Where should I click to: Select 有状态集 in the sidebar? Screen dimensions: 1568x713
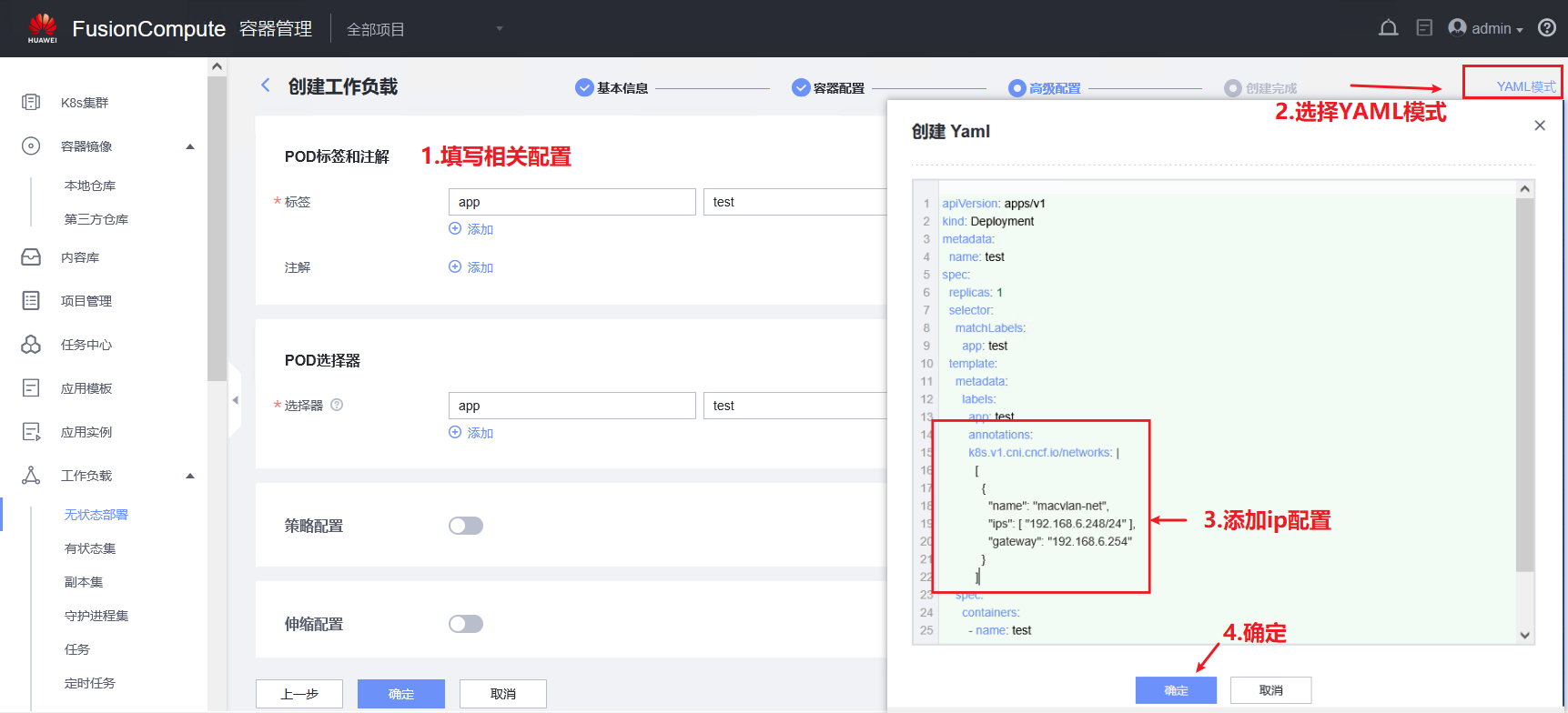[90, 548]
